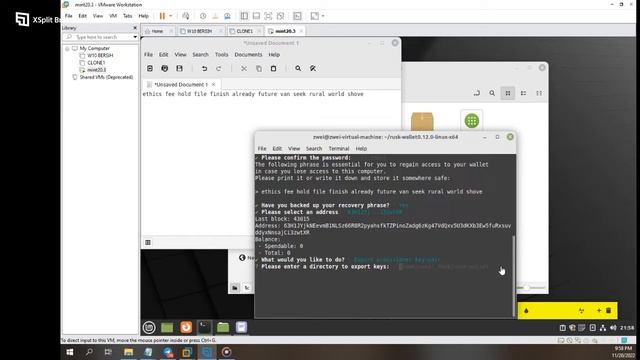Add new note with plus icon
Screen dimensions: 640x360
tap(599, 311)
